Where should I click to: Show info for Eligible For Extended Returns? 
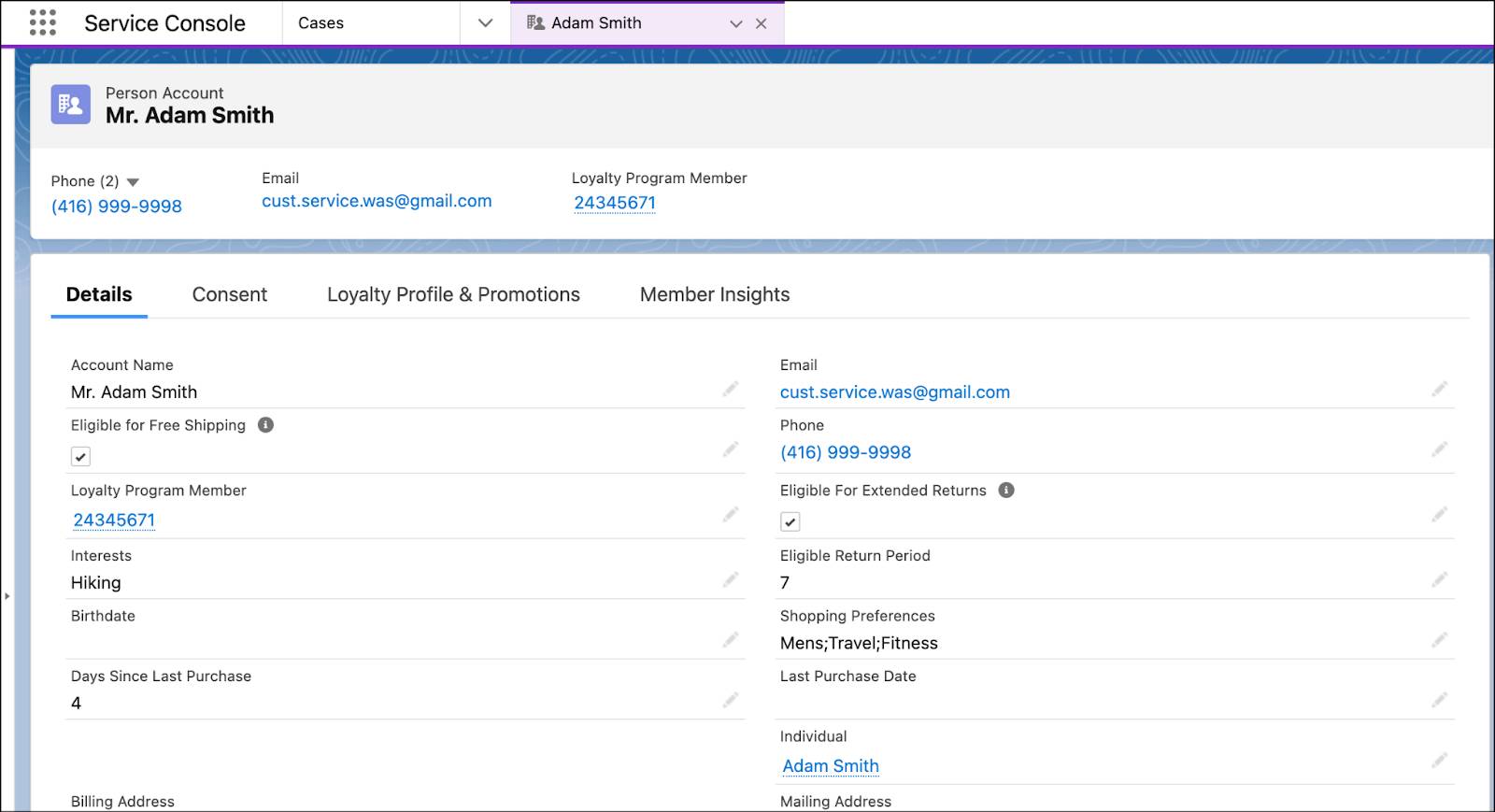(1006, 491)
